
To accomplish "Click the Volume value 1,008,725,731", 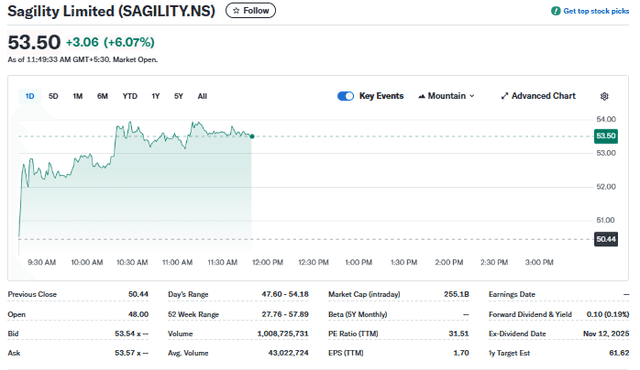I will click(x=283, y=333).
